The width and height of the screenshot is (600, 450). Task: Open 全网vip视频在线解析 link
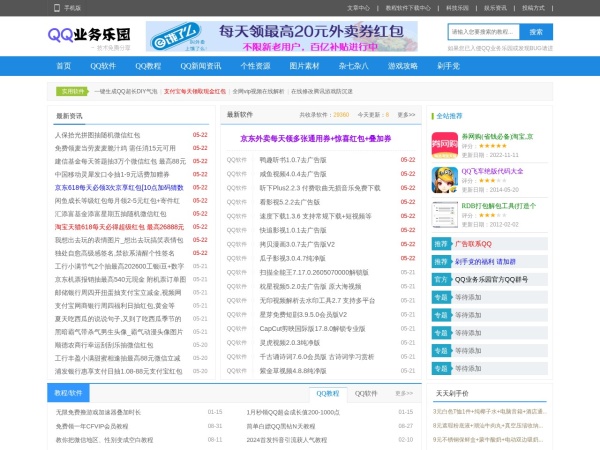coord(258,91)
